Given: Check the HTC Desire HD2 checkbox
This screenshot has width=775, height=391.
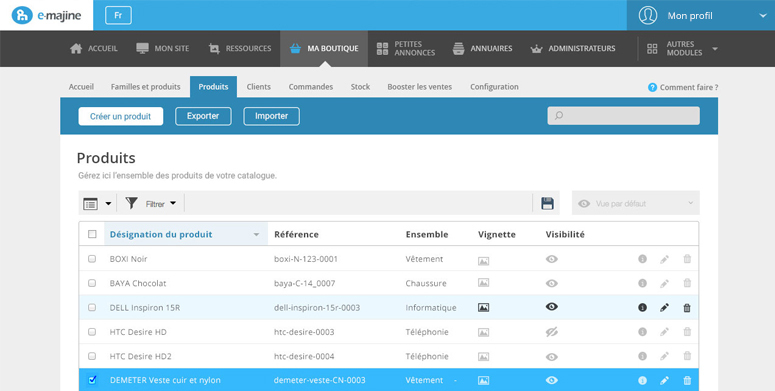Looking at the screenshot, I should [92, 356].
